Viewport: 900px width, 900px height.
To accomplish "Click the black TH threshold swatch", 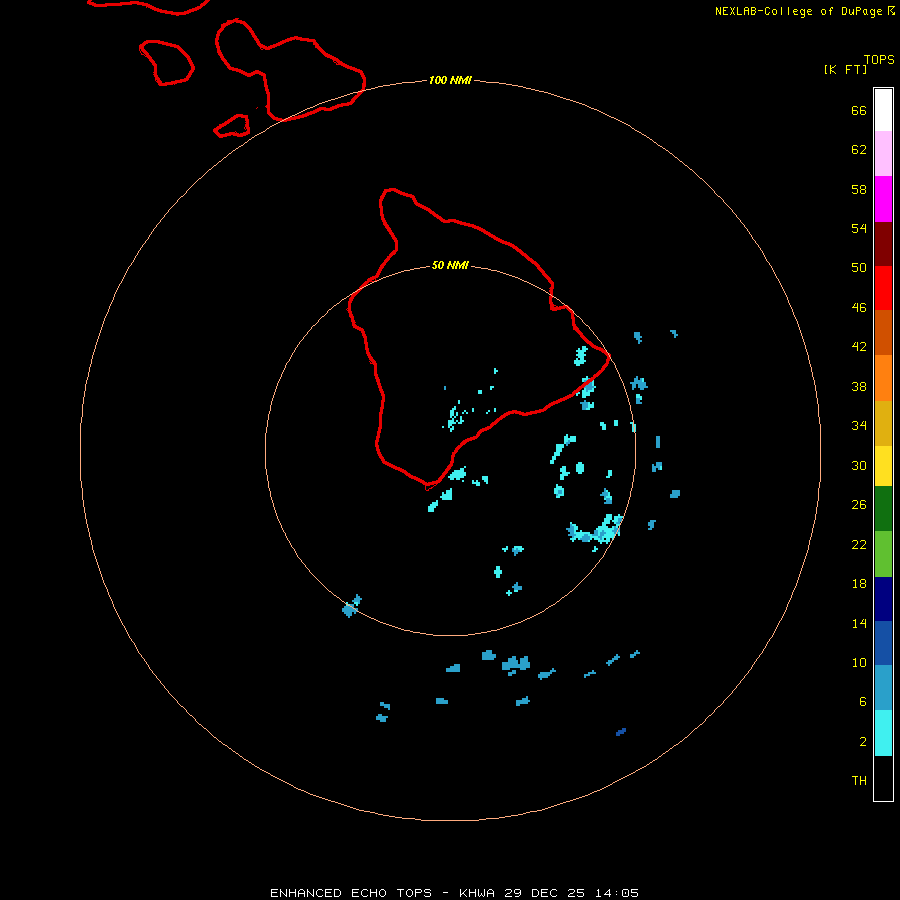I will click(883, 778).
